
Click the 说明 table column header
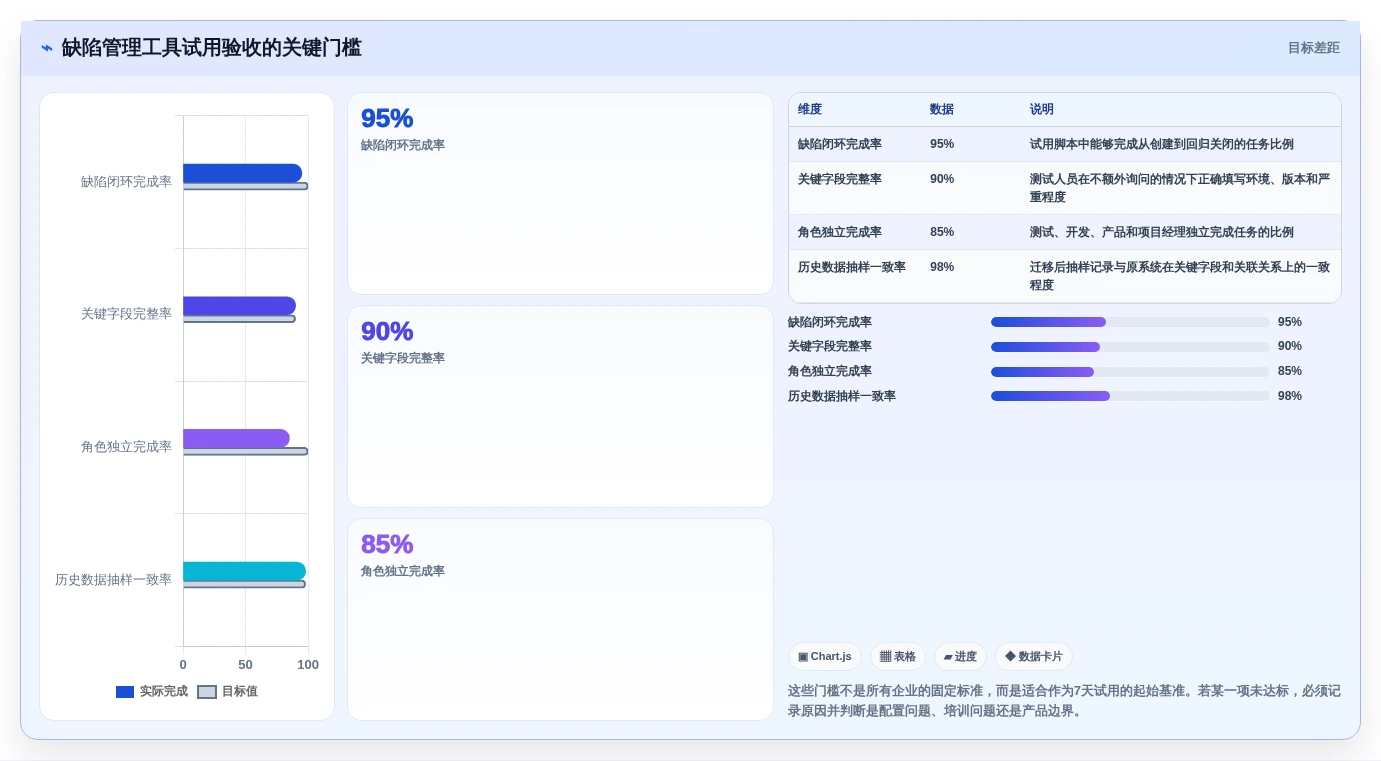pyautogui.click(x=1042, y=109)
